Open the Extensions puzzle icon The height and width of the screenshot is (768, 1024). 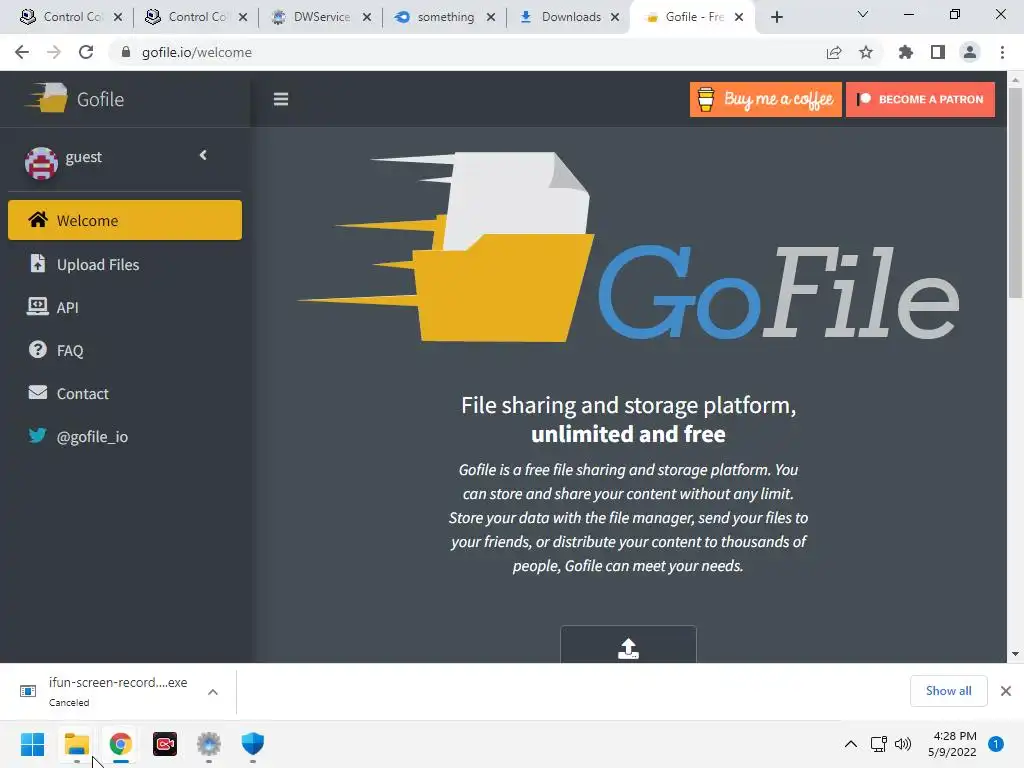906,52
